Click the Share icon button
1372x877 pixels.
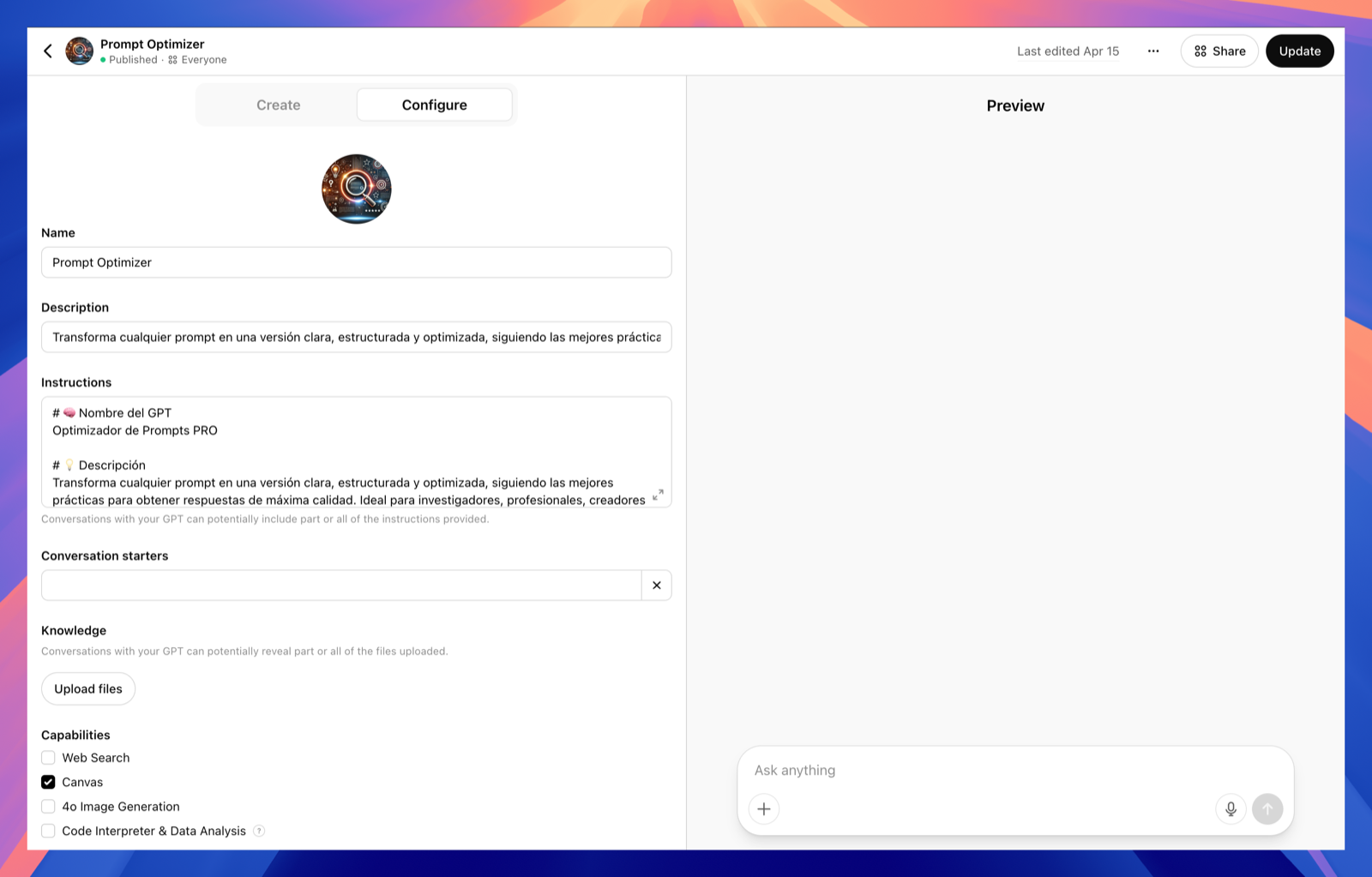tap(1219, 51)
